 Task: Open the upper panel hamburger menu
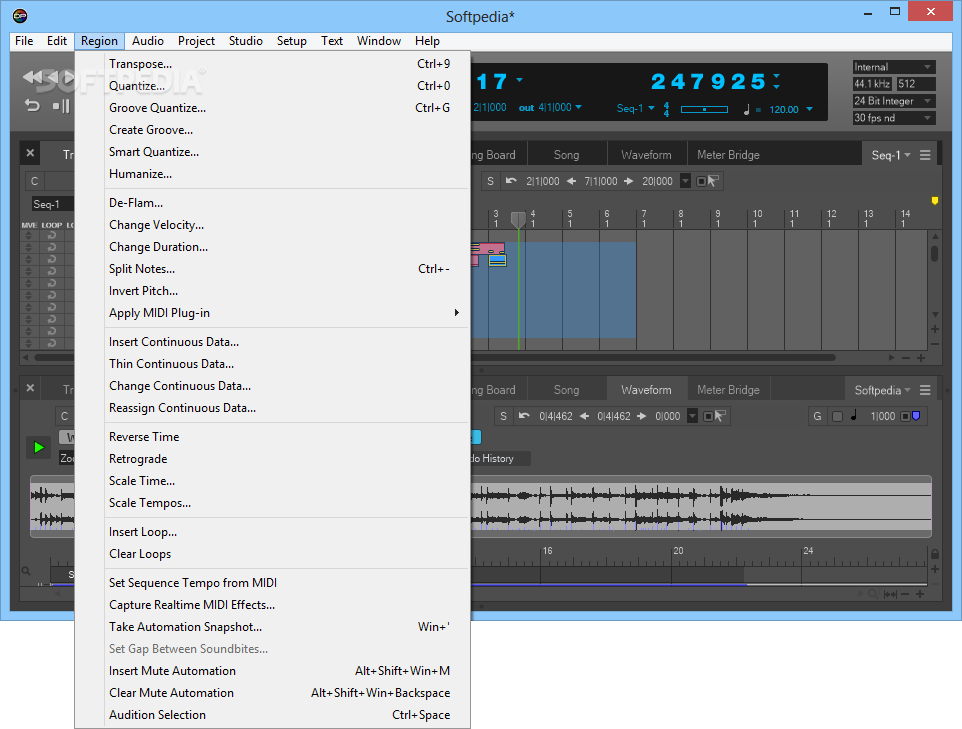[925, 155]
